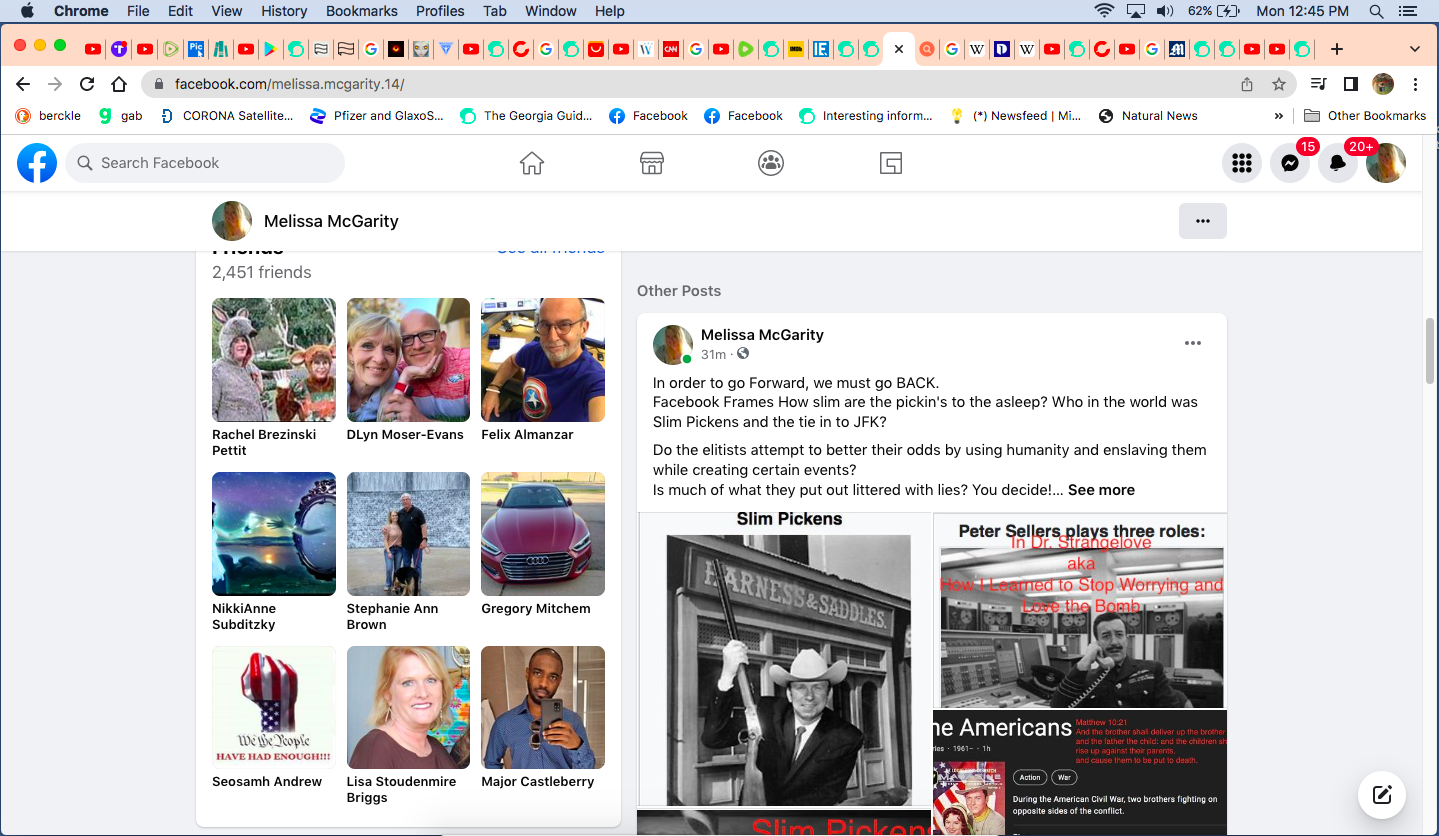
Task: Click Melissa McGarity post author name
Action: [x=762, y=335]
